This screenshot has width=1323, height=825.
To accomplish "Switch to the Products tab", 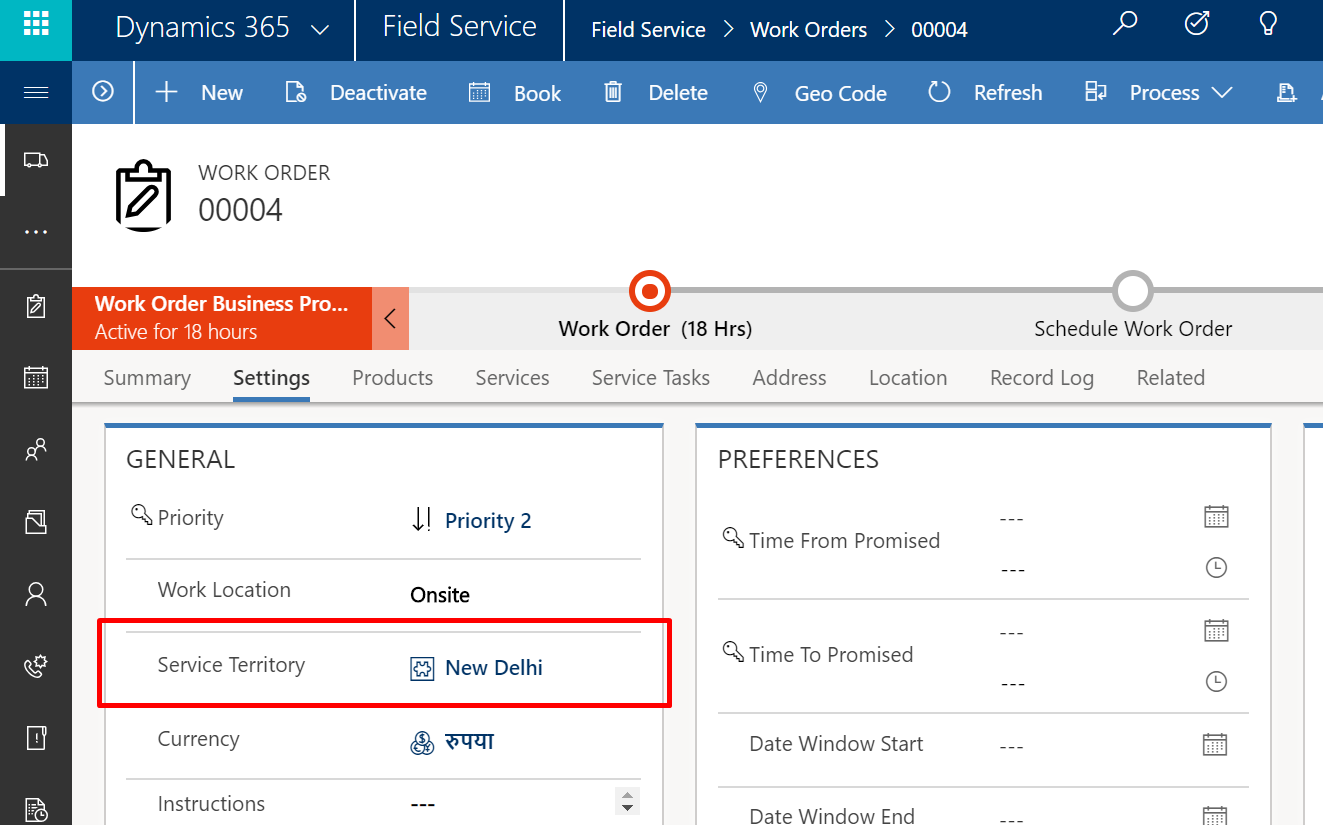I will point(392,378).
